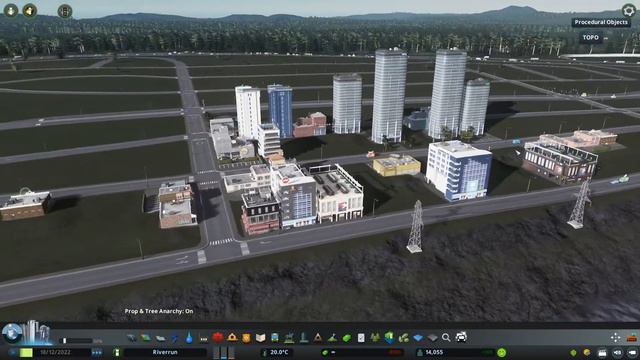This screenshot has height=360, width=640.
Task: Activate the Move It crosshair tool
Action: click(616, 338)
